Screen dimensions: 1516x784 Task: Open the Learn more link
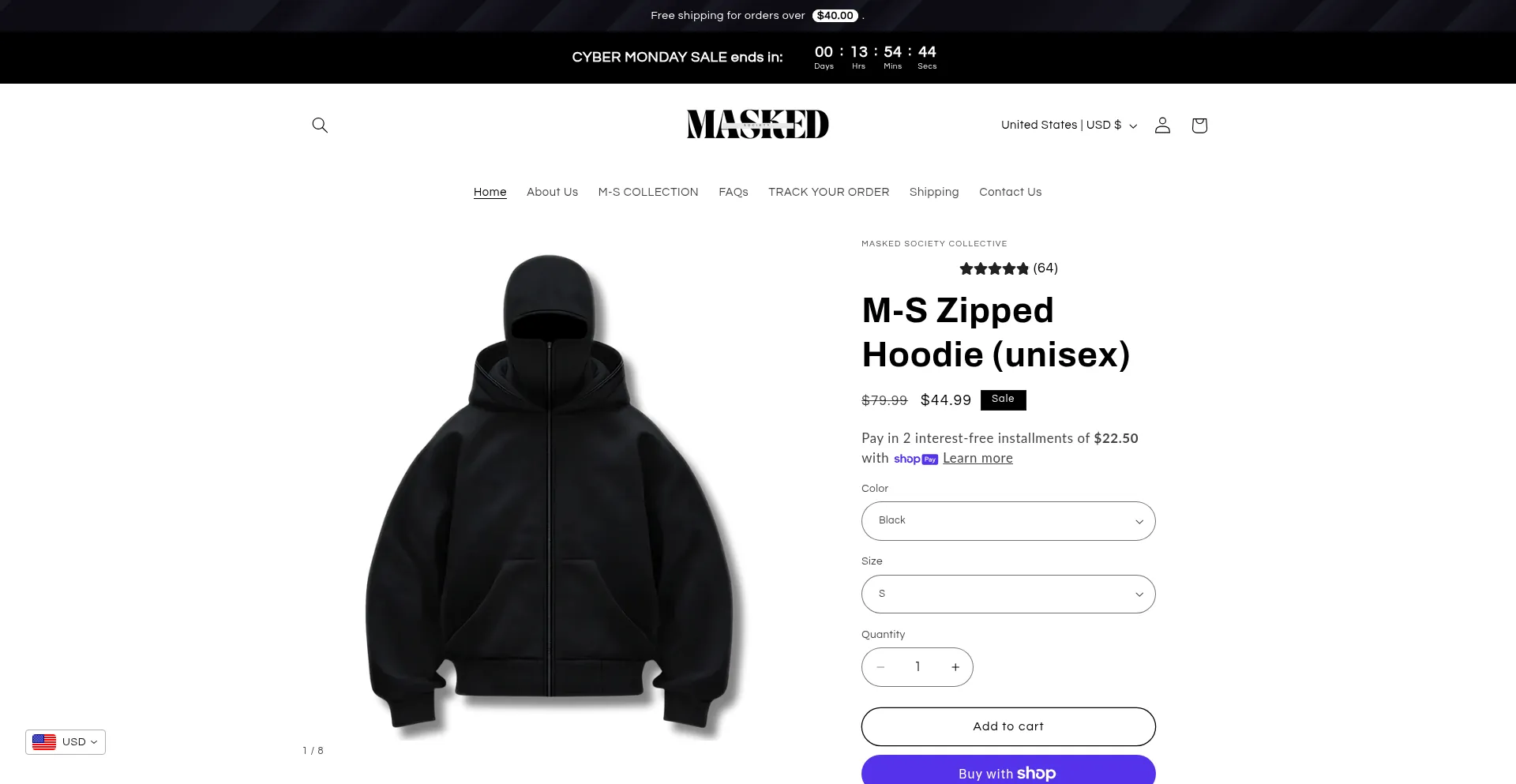(978, 459)
